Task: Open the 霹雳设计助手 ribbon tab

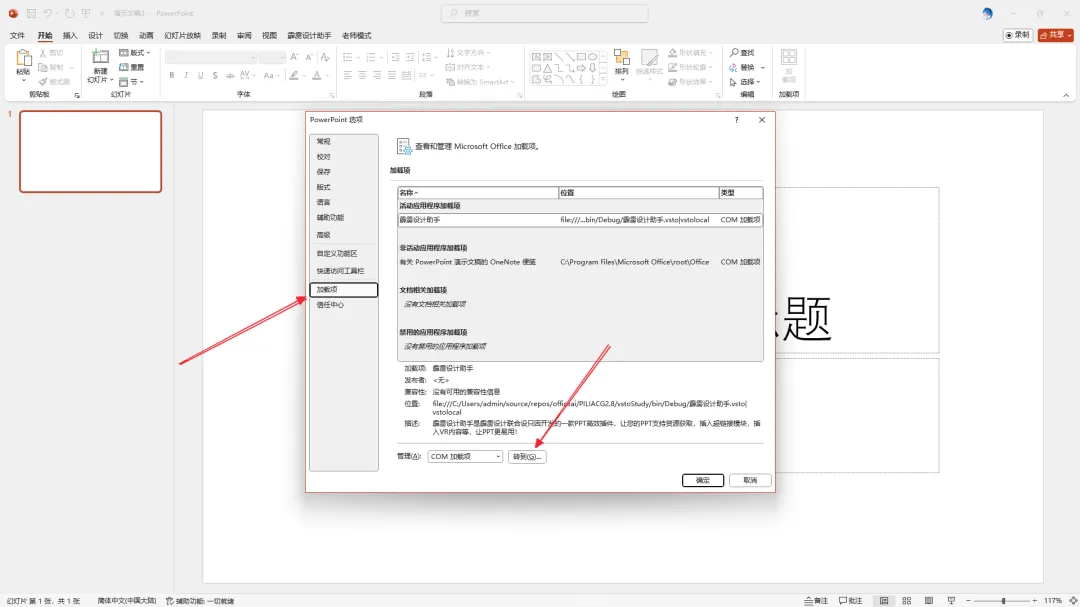Action: tap(309, 35)
